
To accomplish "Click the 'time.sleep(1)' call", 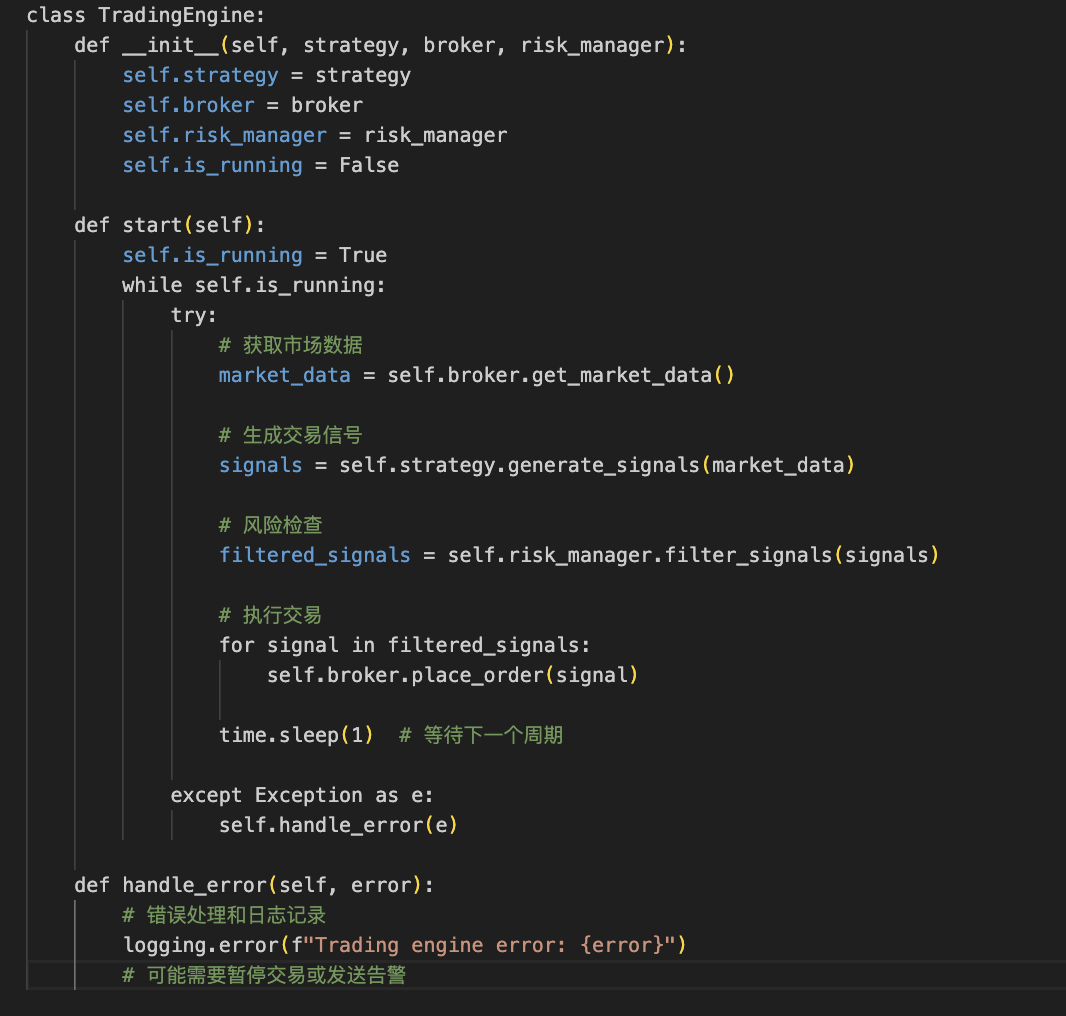I will 296,734.
